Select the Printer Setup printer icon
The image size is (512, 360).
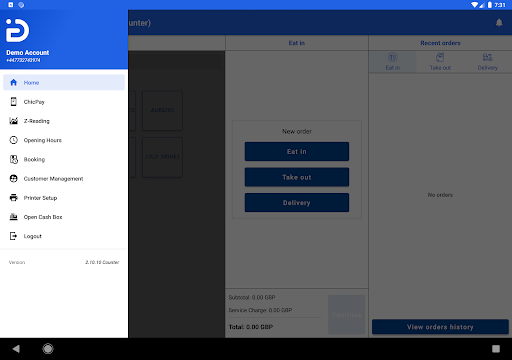14,198
